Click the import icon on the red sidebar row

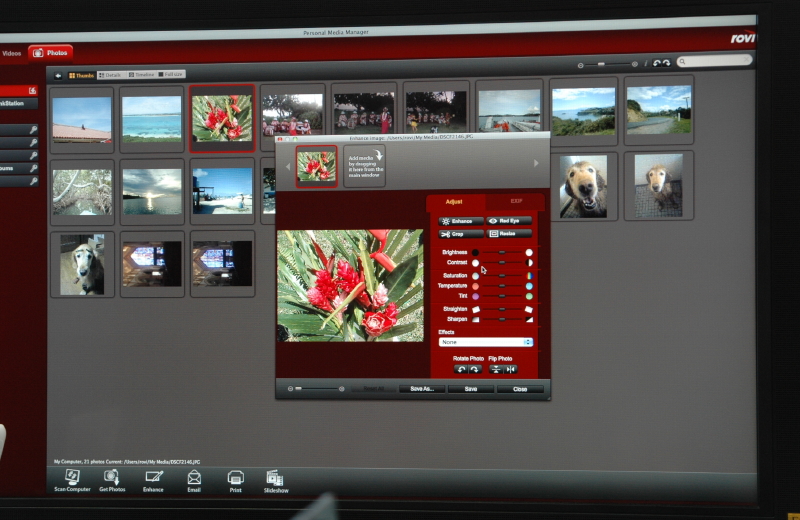tap(33, 90)
